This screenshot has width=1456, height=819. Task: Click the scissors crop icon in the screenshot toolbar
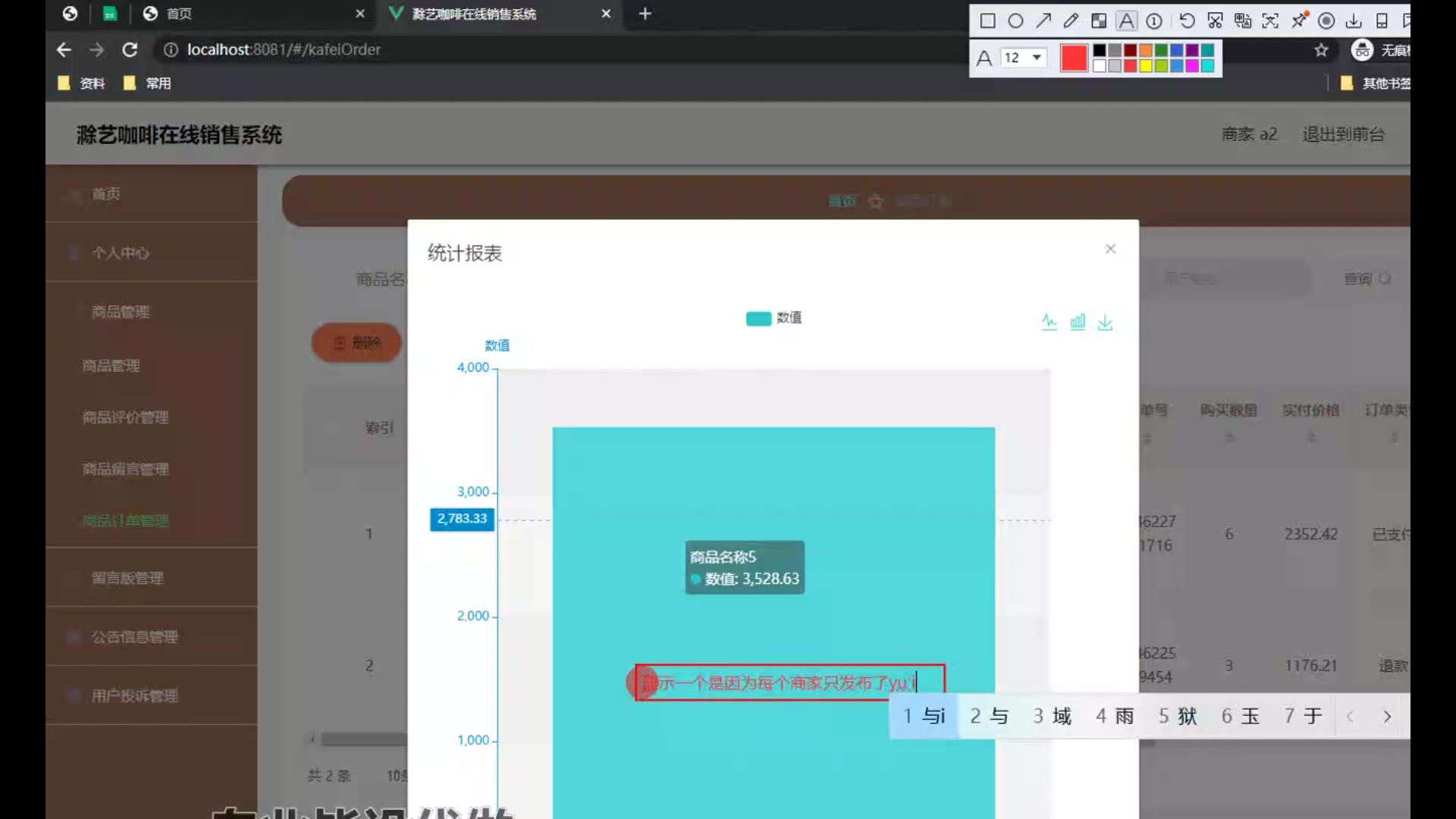[1215, 20]
